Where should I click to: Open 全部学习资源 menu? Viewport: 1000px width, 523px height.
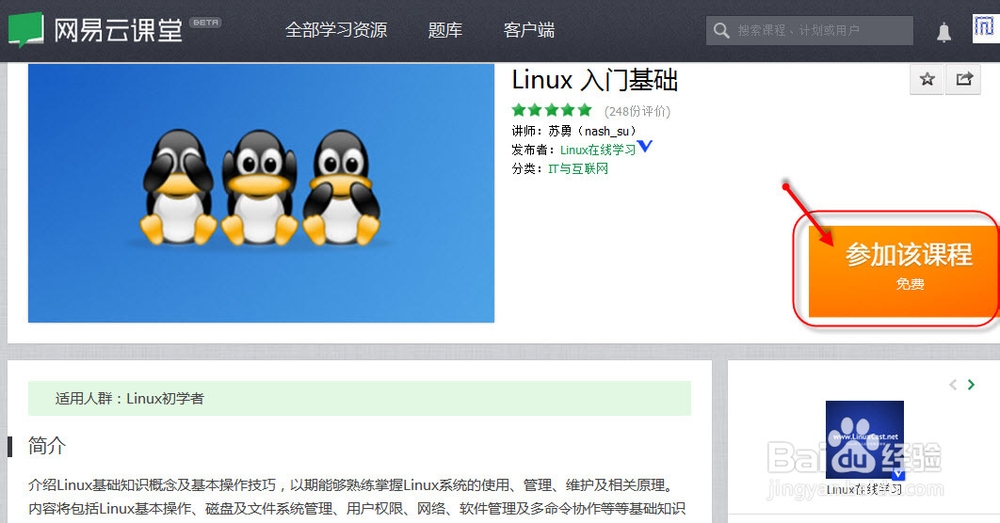coord(336,30)
